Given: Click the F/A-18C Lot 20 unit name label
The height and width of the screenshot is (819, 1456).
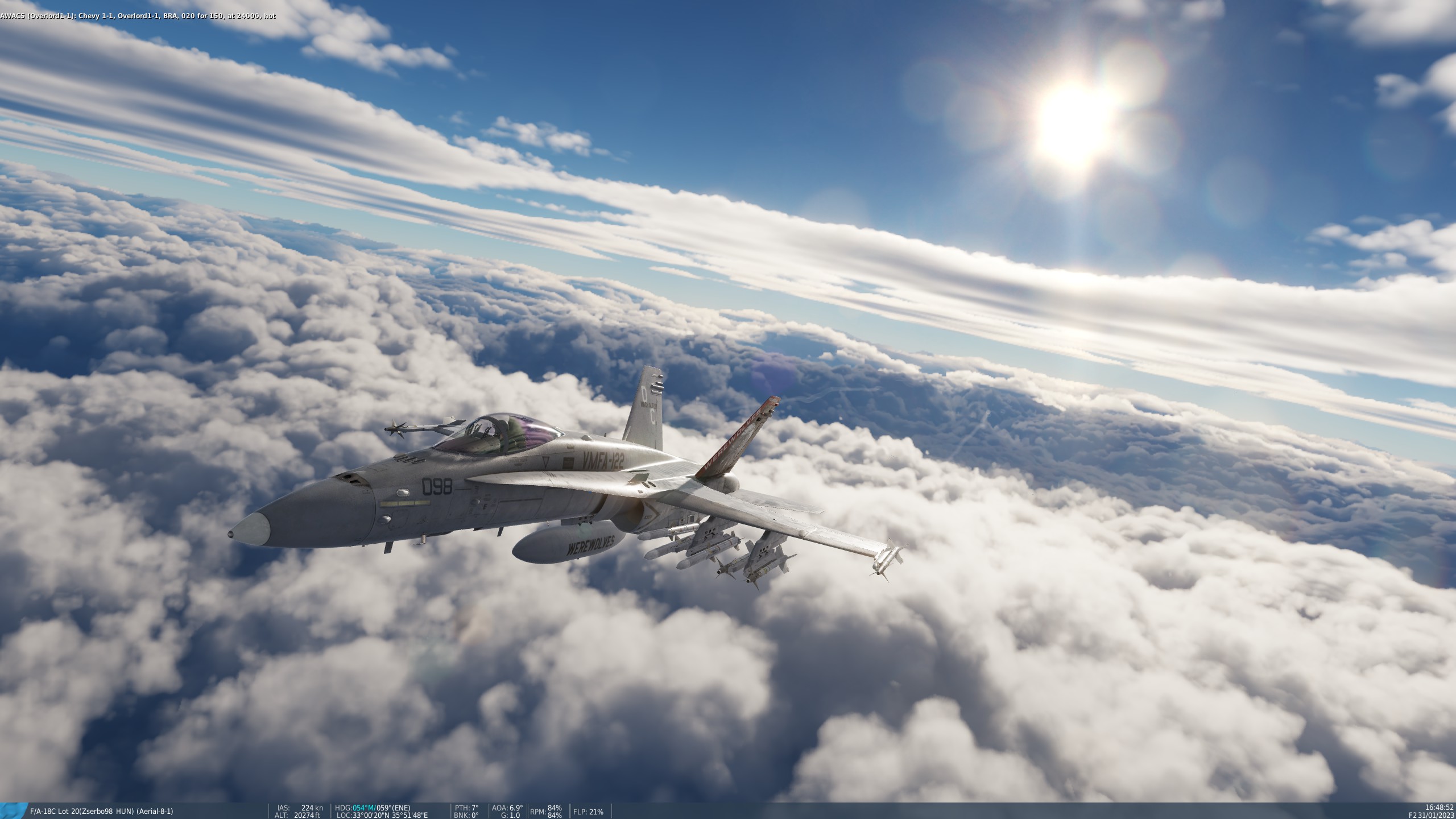Looking at the screenshot, I should 101,811.
